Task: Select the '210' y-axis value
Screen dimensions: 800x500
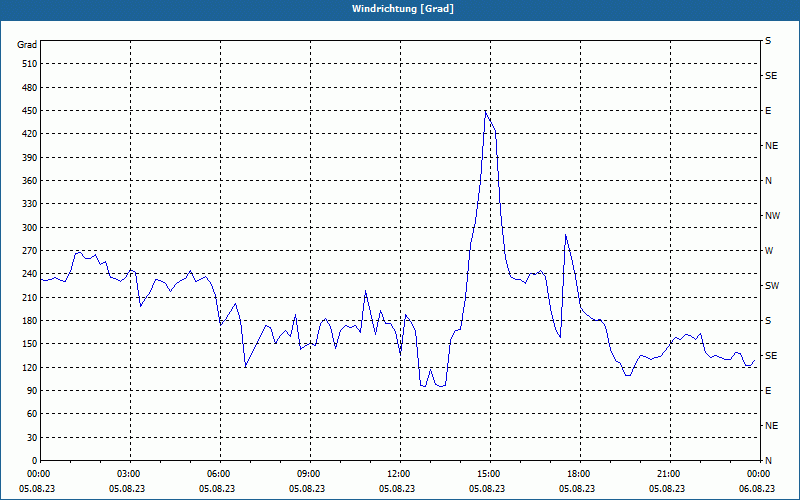Action: coord(30,297)
